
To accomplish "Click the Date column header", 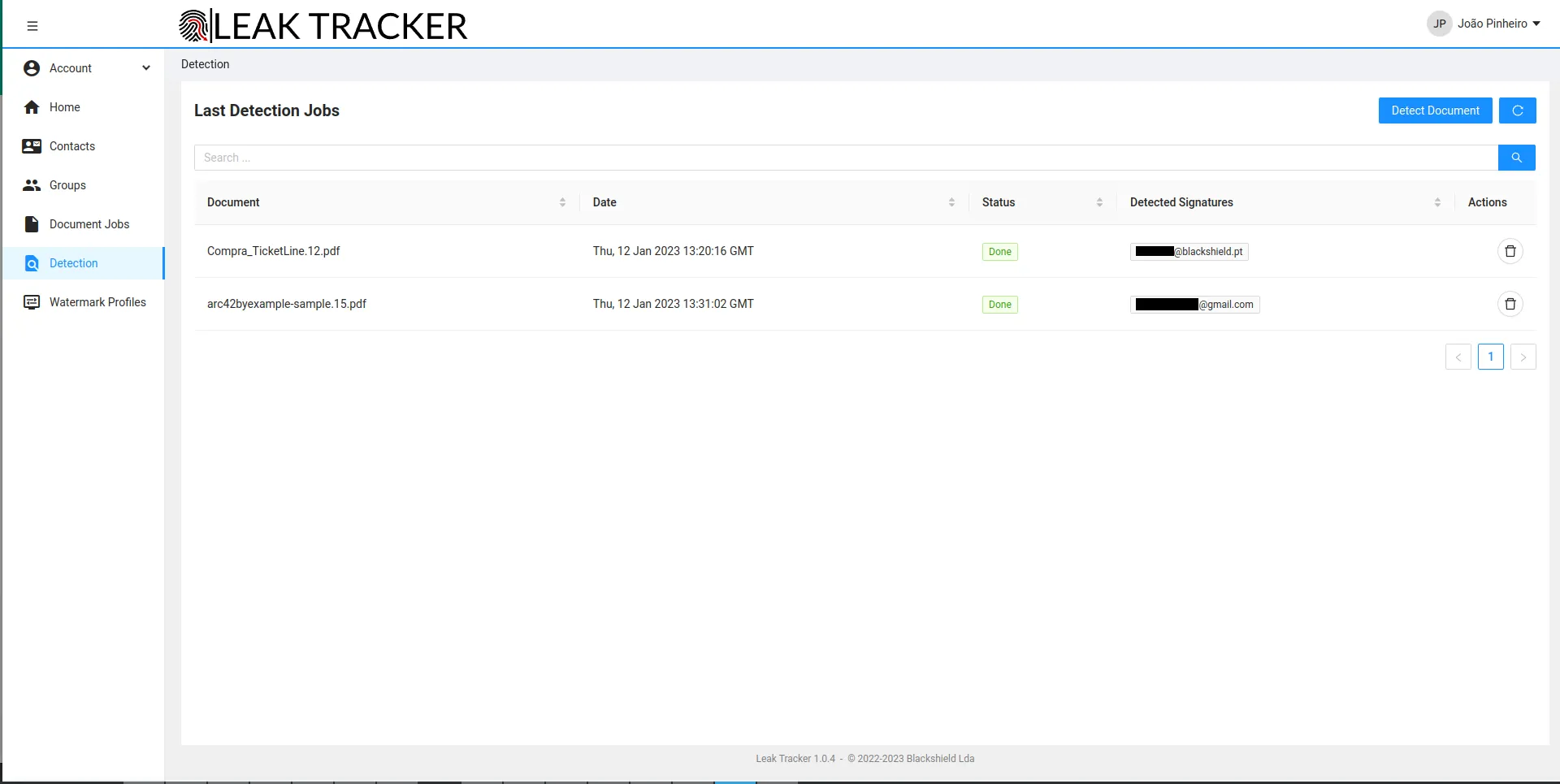I will click(604, 202).
